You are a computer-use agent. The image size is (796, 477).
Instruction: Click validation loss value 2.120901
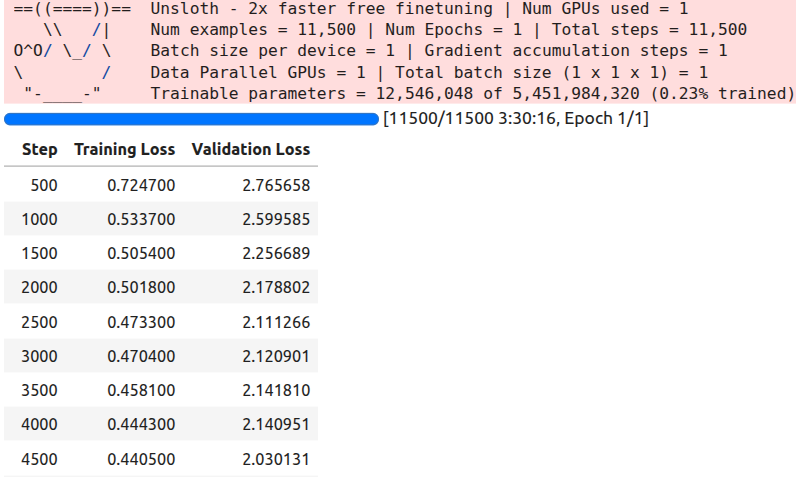(x=275, y=357)
